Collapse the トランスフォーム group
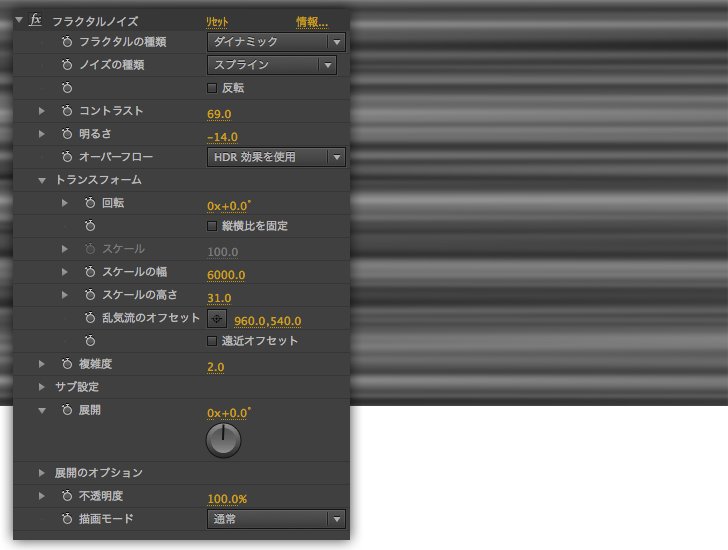Screen dimensions: 728x550 (42, 180)
